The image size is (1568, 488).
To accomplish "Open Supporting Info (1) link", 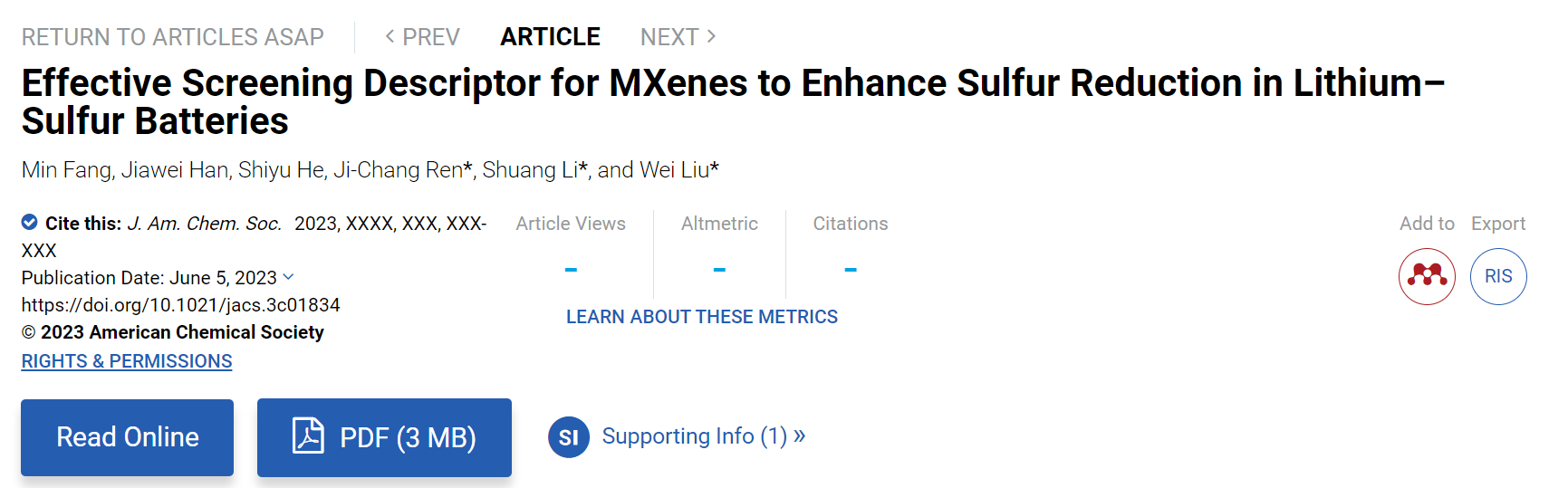I will [704, 436].
